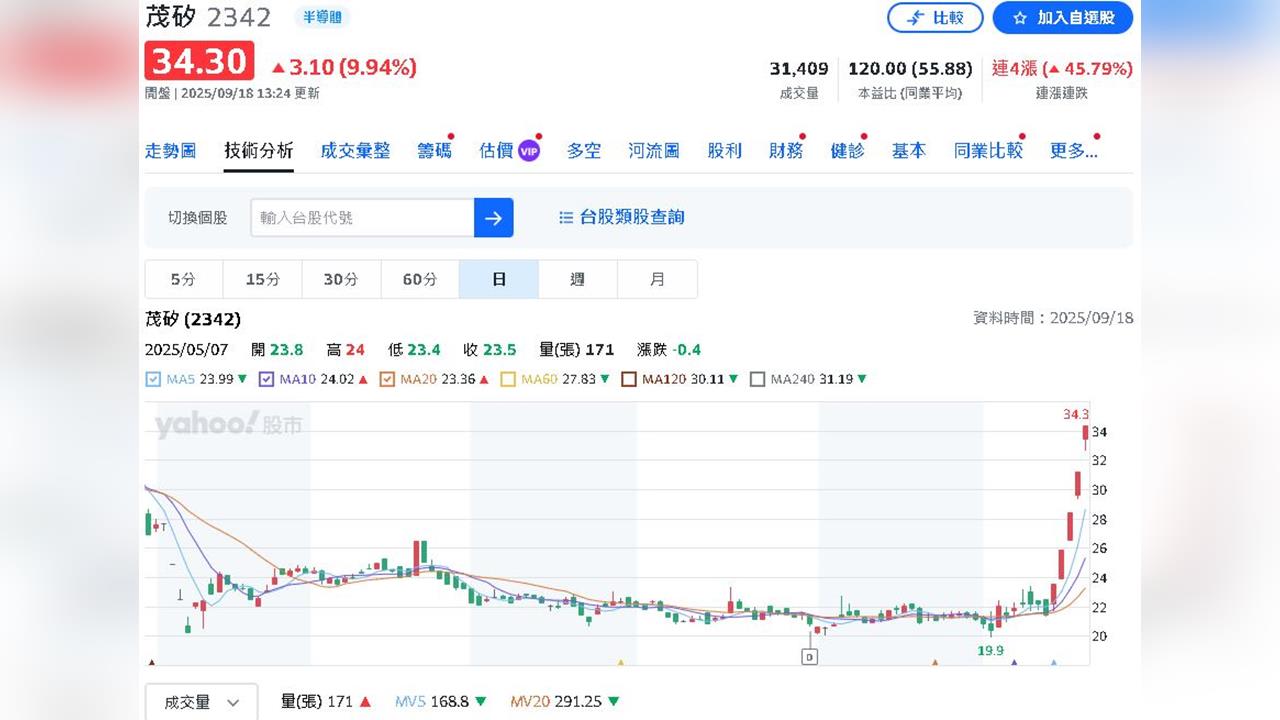
Task: Enable the MA60 moving average checkbox
Action: [x=508, y=380]
